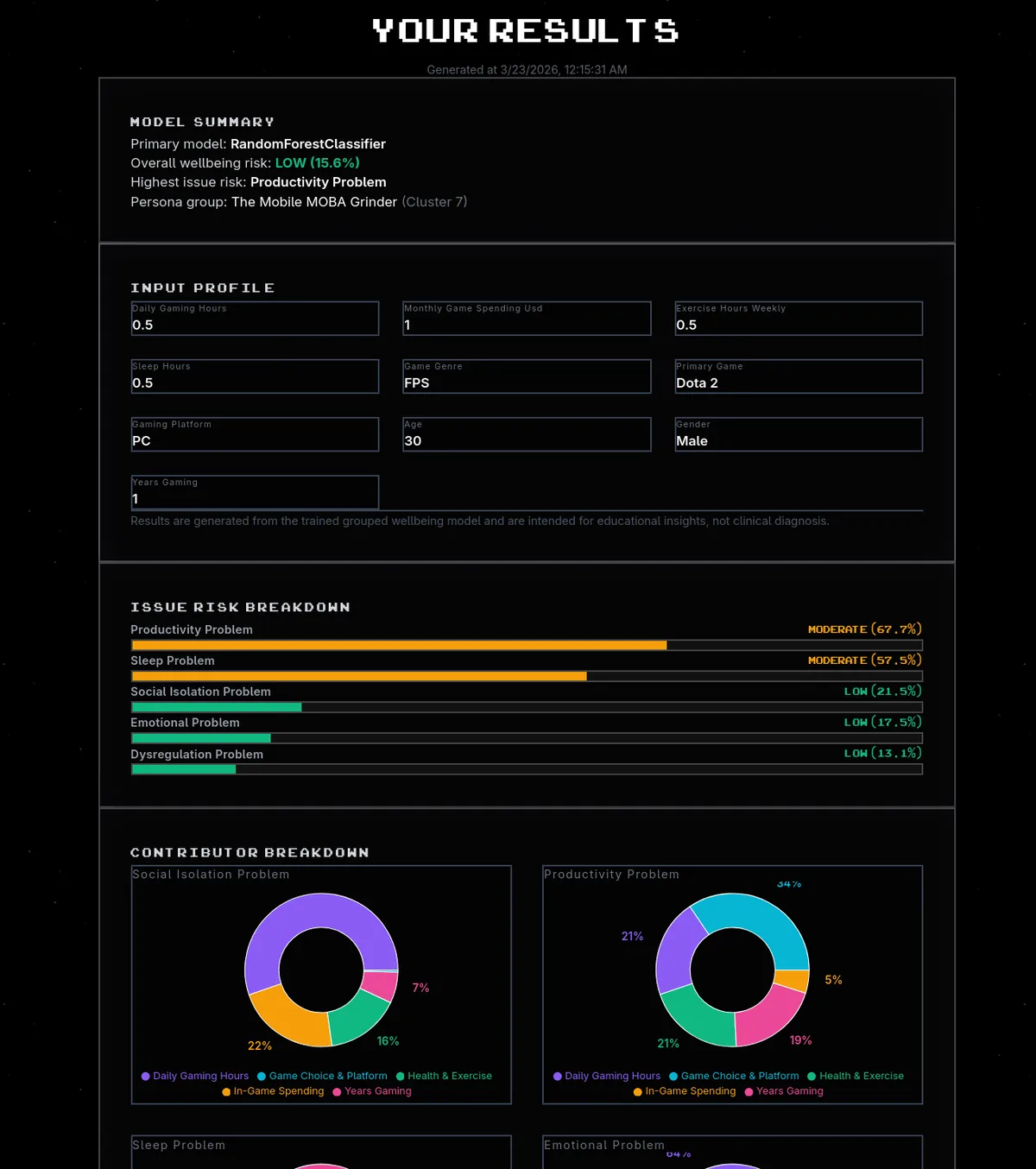1036x1169 pixels.
Task: Click the Exercise Hours Weekly field
Action: pyautogui.click(x=799, y=318)
